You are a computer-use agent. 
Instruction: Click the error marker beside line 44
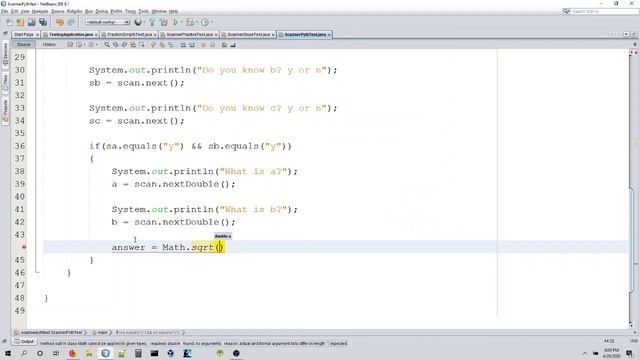point(24,247)
